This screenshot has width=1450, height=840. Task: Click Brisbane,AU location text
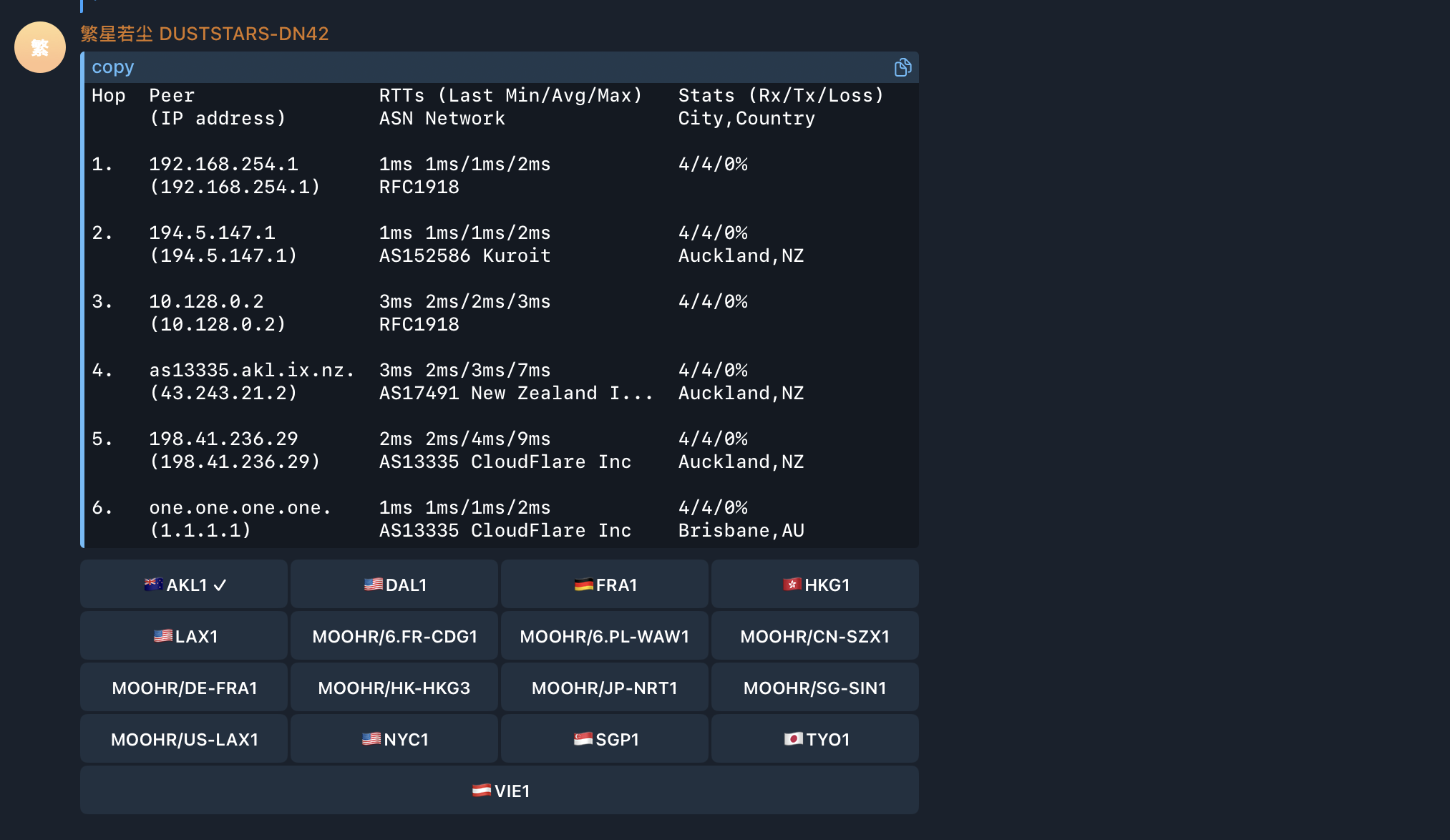[x=741, y=531]
